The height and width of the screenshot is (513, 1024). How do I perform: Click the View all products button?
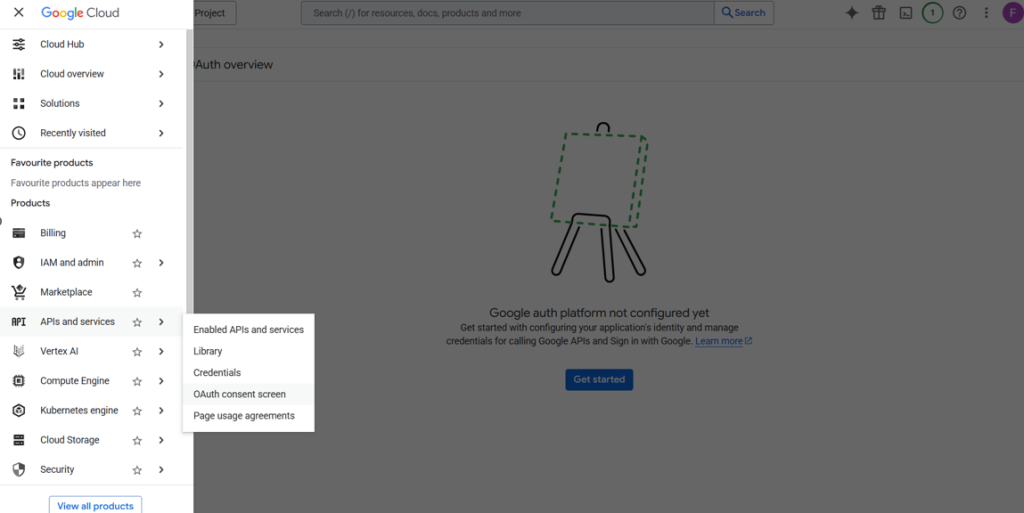click(95, 505)
